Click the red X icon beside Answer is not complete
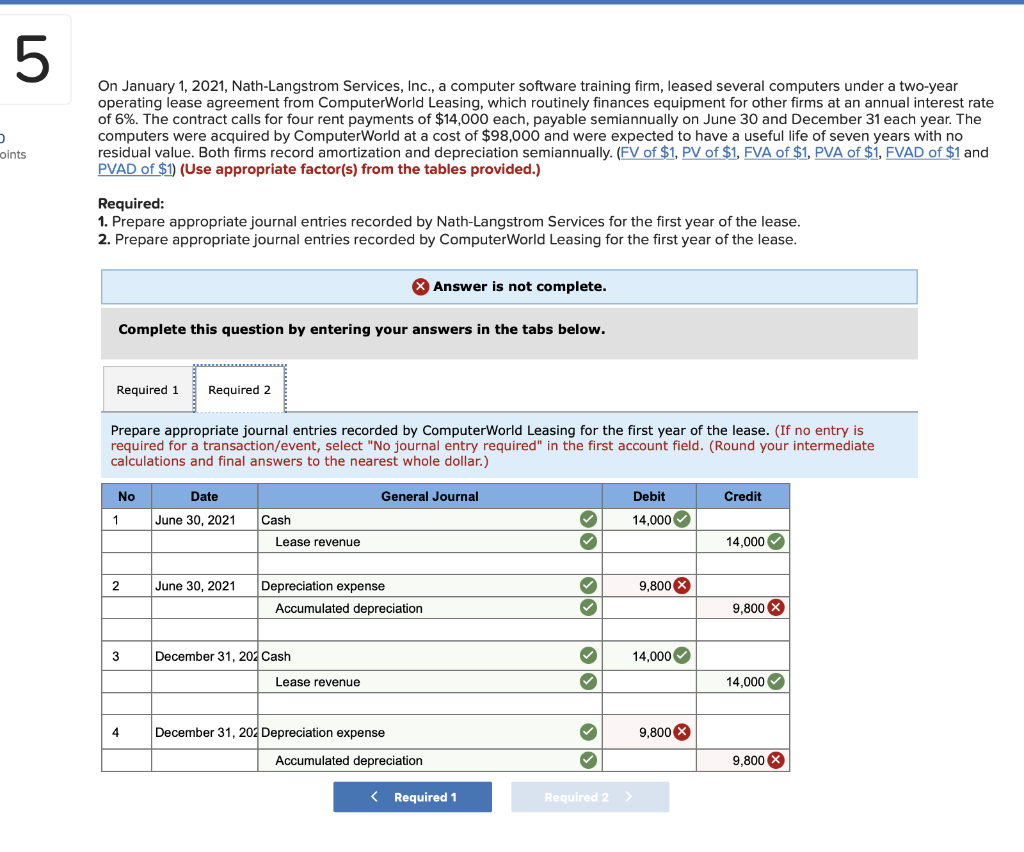1024x852 pixels. click(x=421, y=287)
